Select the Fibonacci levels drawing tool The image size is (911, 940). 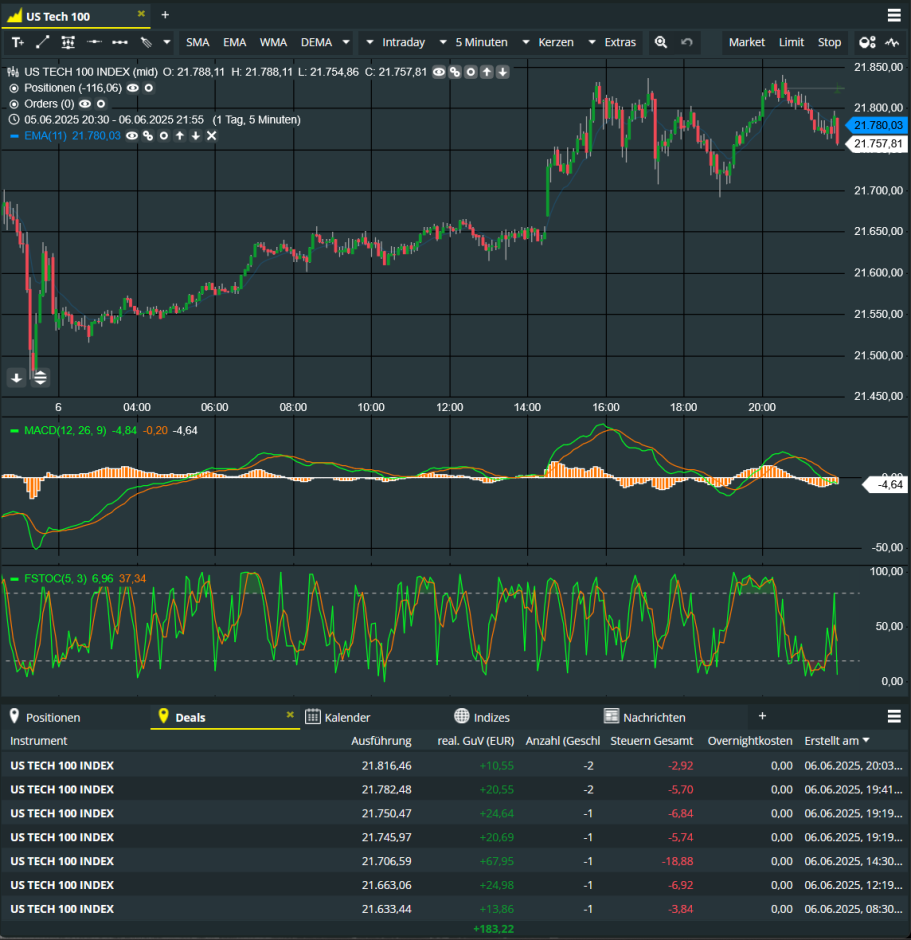tap(68, 43)
